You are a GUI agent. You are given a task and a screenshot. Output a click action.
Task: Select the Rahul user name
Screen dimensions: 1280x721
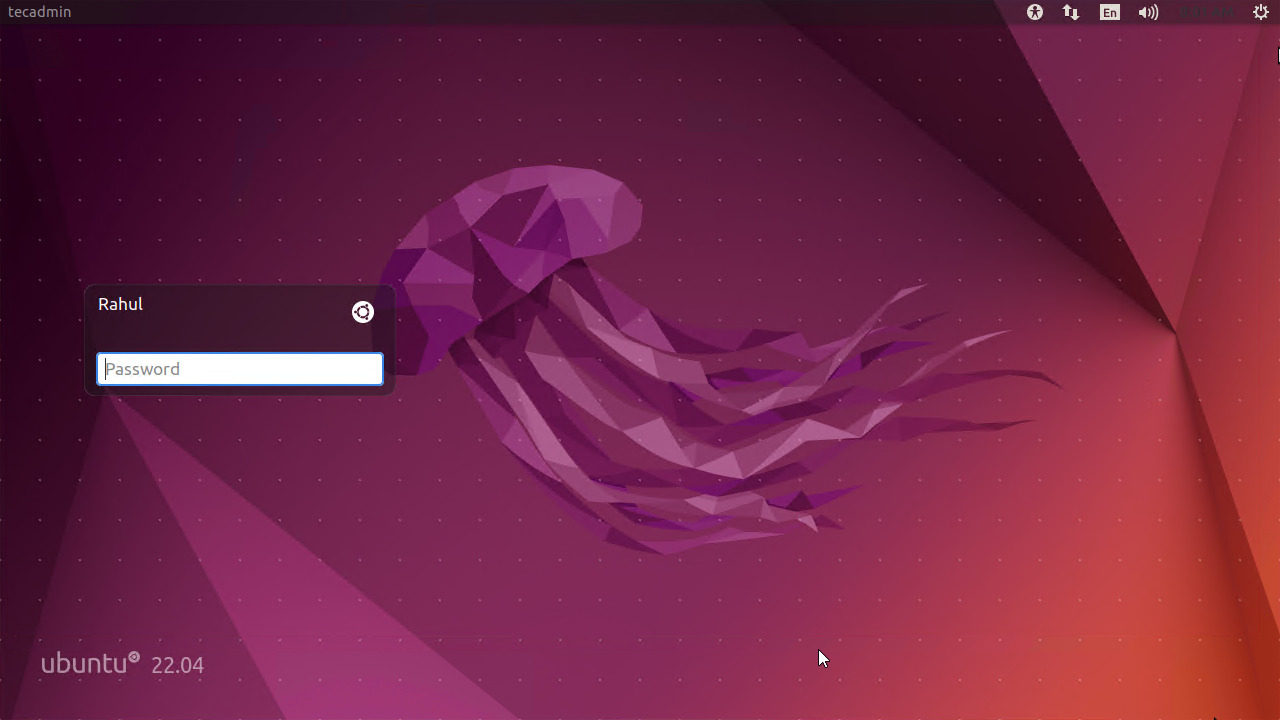coord(120,304)
